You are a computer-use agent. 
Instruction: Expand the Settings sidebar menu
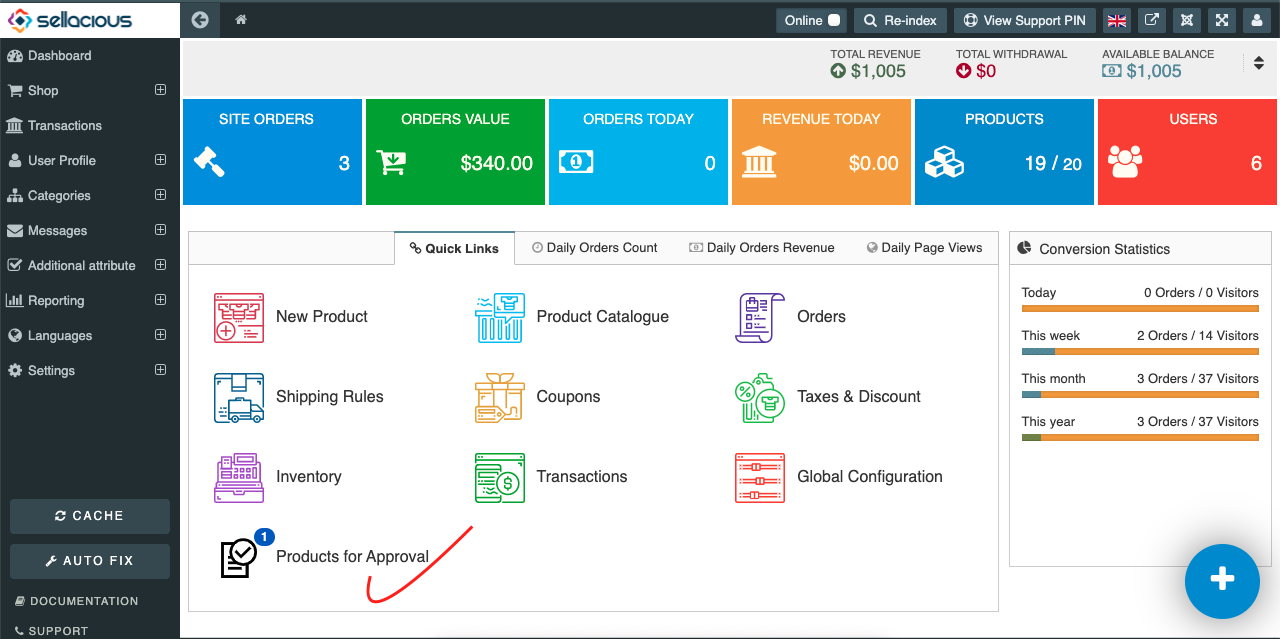pos(160,370)
